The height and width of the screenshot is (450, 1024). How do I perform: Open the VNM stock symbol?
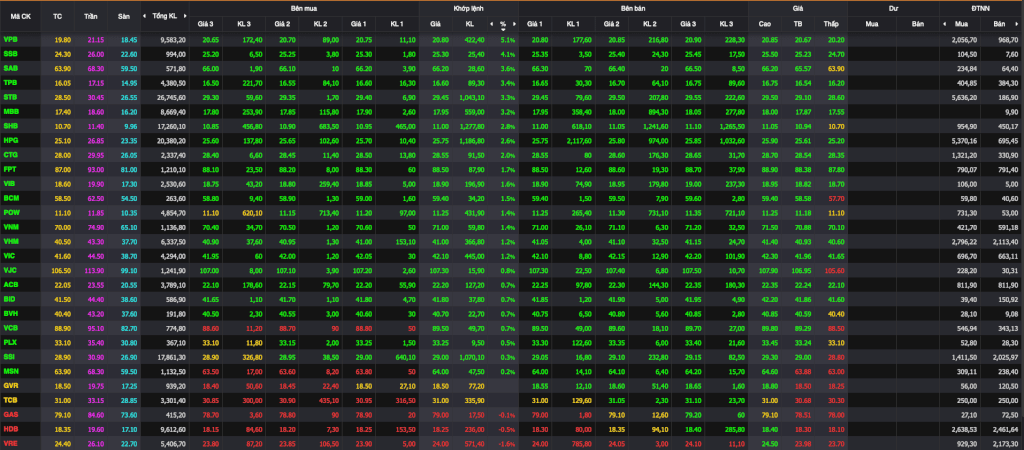(x=11, y=227)
